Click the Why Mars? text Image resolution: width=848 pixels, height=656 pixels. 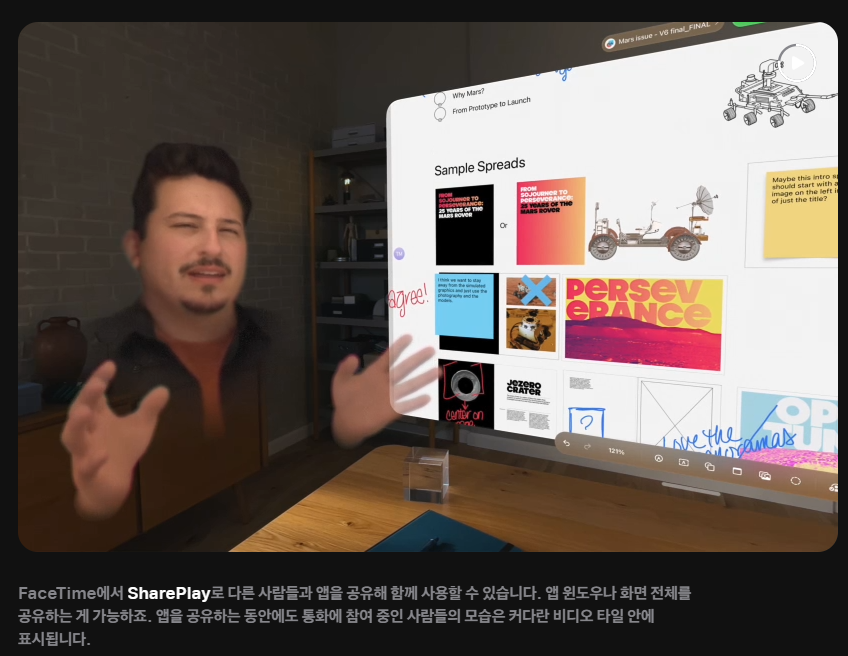468,94
